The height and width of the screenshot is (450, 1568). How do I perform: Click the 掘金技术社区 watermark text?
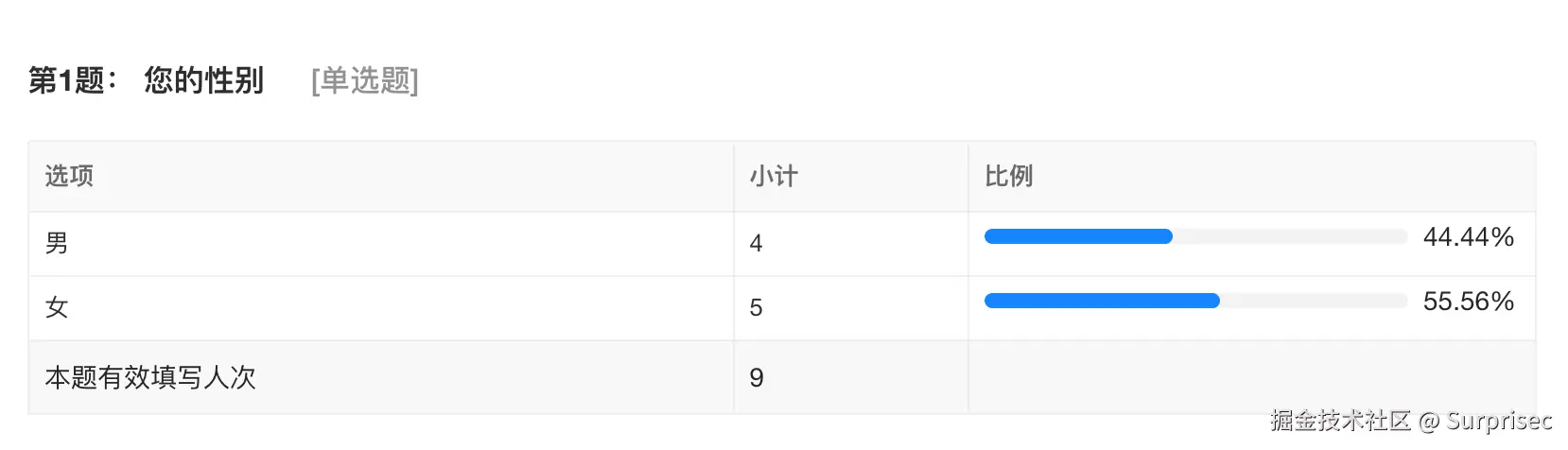click(1340, 420)
